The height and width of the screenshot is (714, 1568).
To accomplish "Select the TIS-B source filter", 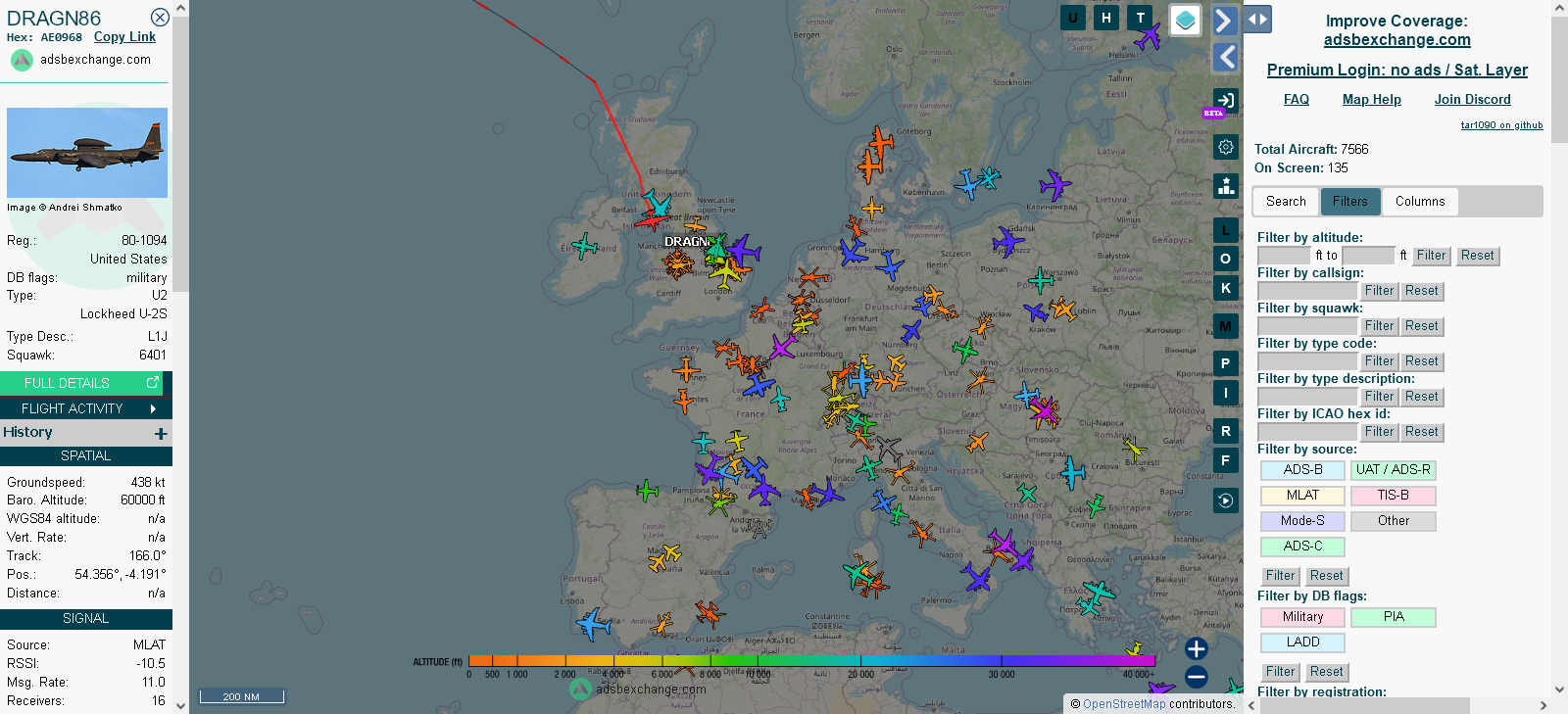I will tap(1393, 496).
